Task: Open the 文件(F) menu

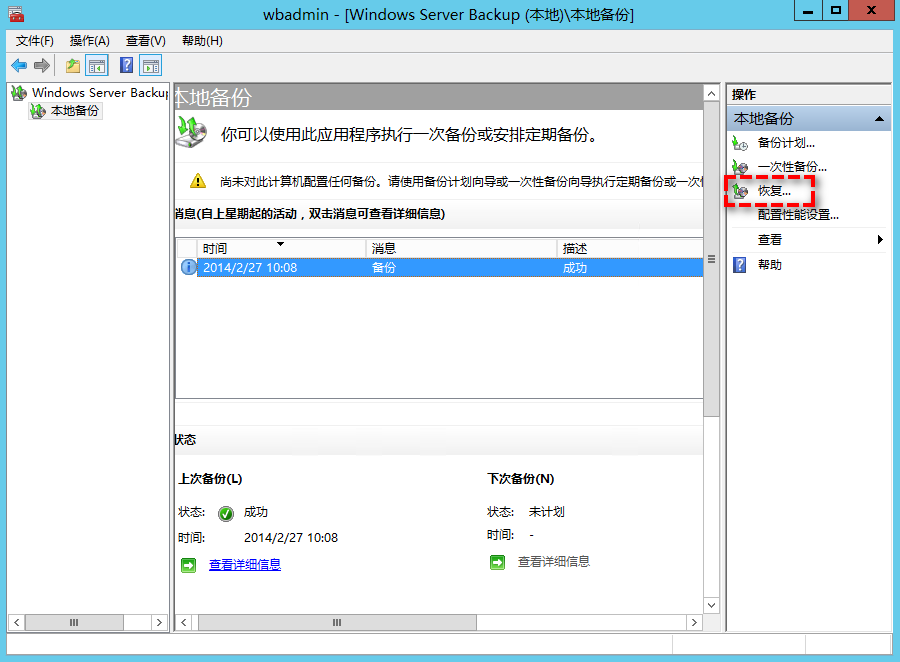Action: point(34,41)
